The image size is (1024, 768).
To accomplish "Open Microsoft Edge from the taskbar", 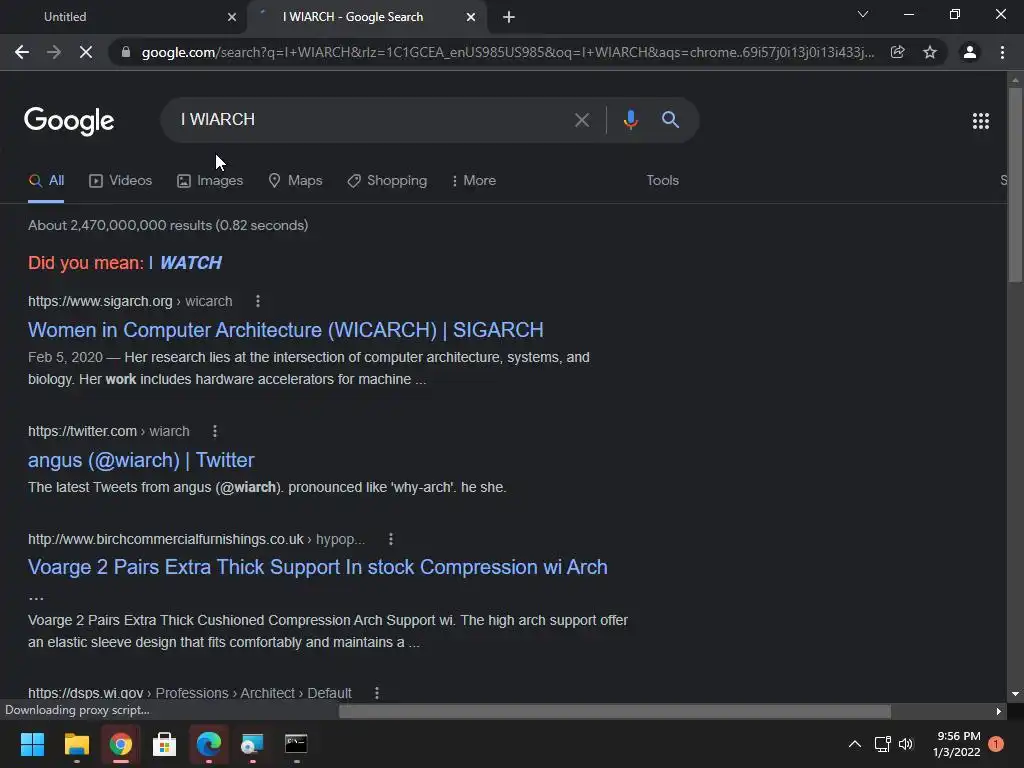I will [x=208, y=744].
